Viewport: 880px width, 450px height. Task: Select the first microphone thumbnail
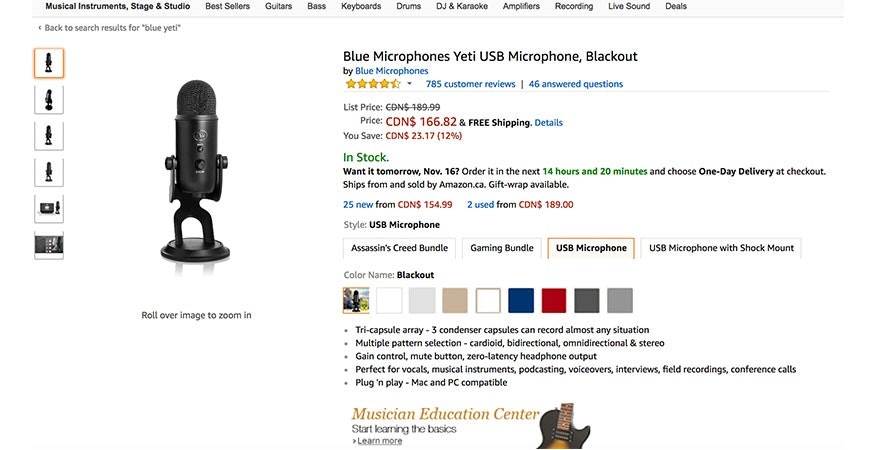[x=49, y=63]
